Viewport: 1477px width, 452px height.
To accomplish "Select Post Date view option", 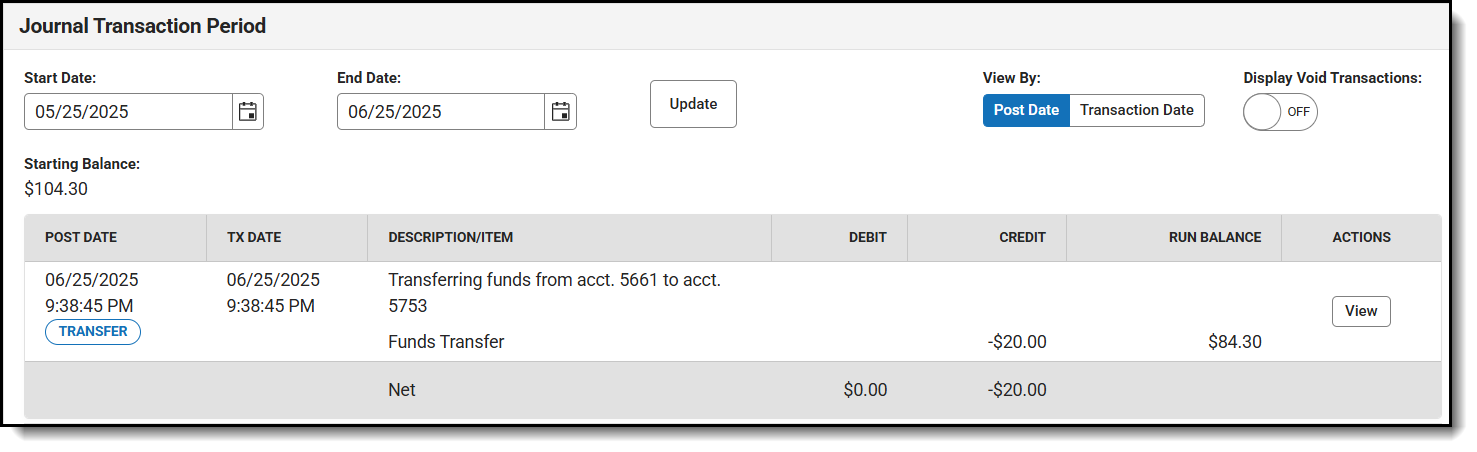I will pos(1026,110).
